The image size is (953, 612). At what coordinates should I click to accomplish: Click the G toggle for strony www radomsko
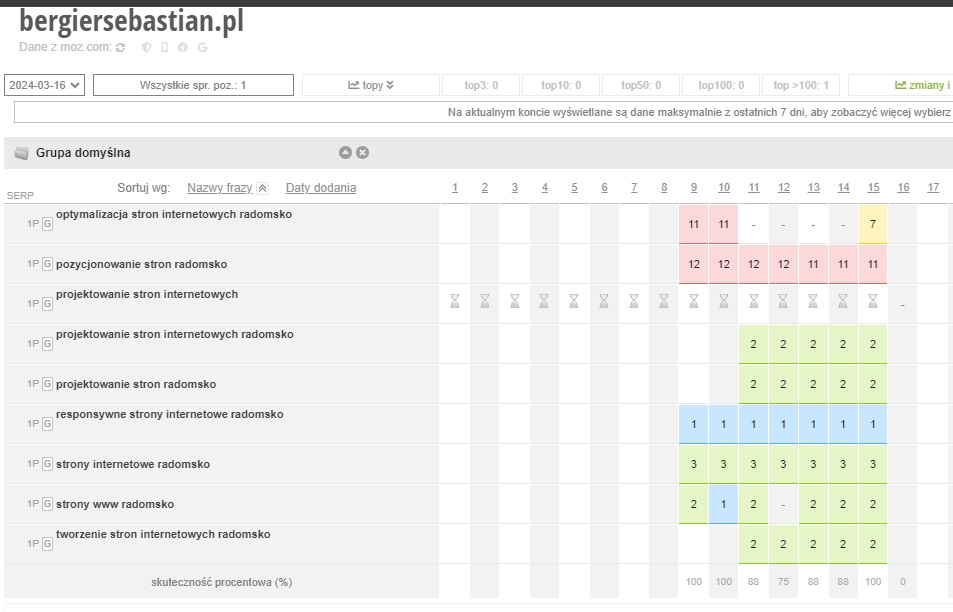[x=45, y=504]
